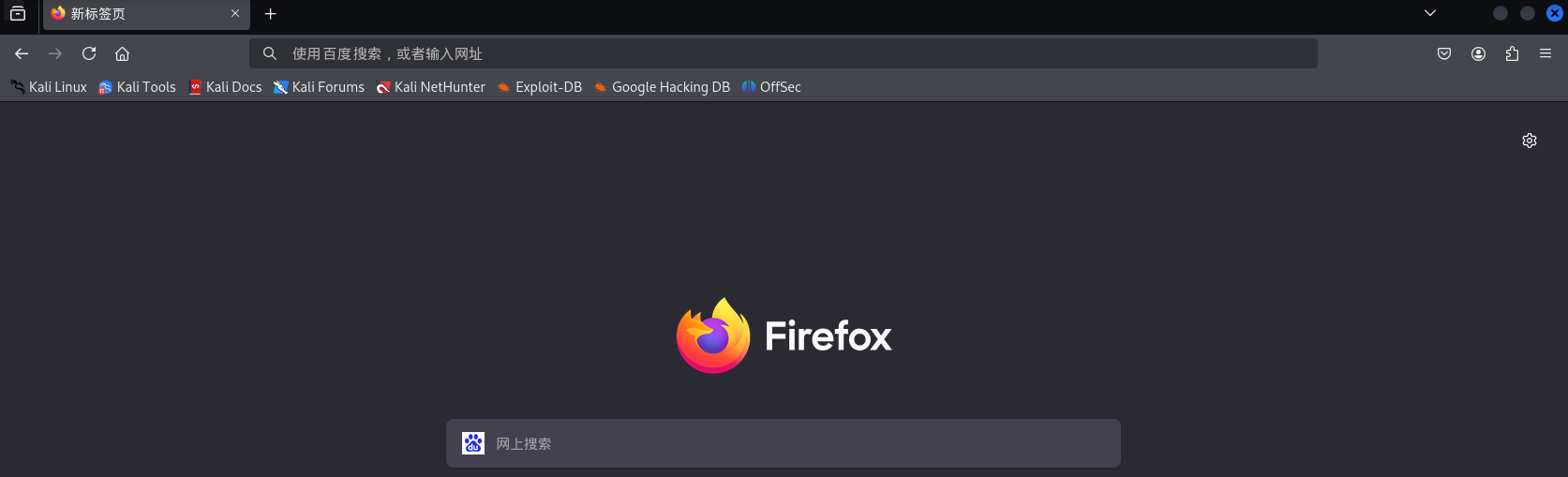
Task: Close the 新标签页 tab
Action: point(235,13)
